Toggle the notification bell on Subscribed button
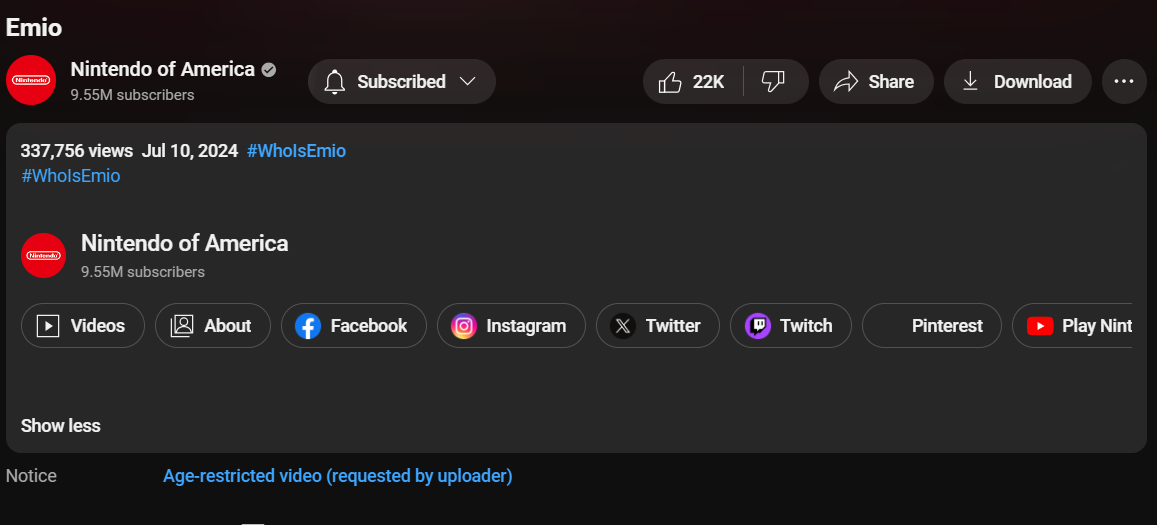Screen dimensions: 1157x525 (x=335, y=82)
